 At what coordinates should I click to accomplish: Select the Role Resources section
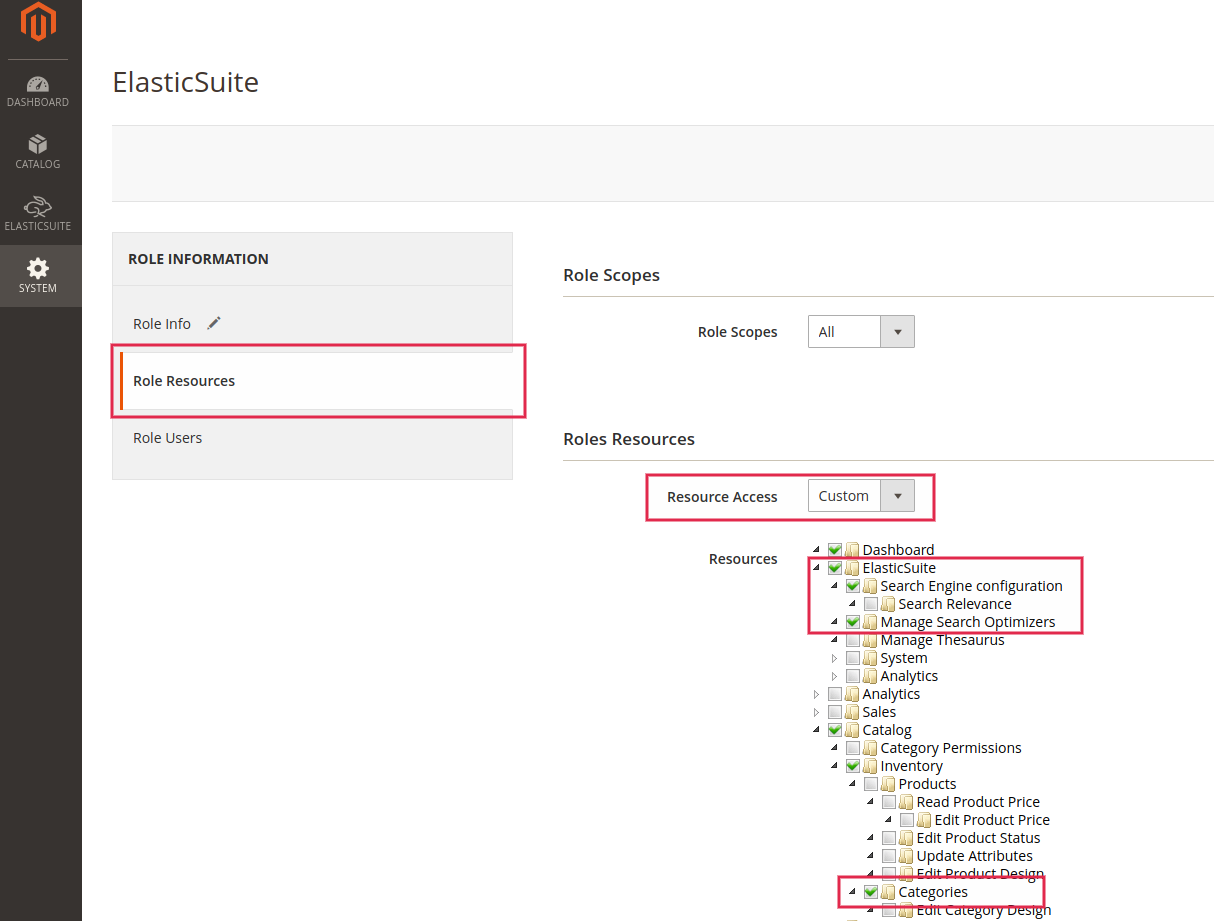point(184,380)
